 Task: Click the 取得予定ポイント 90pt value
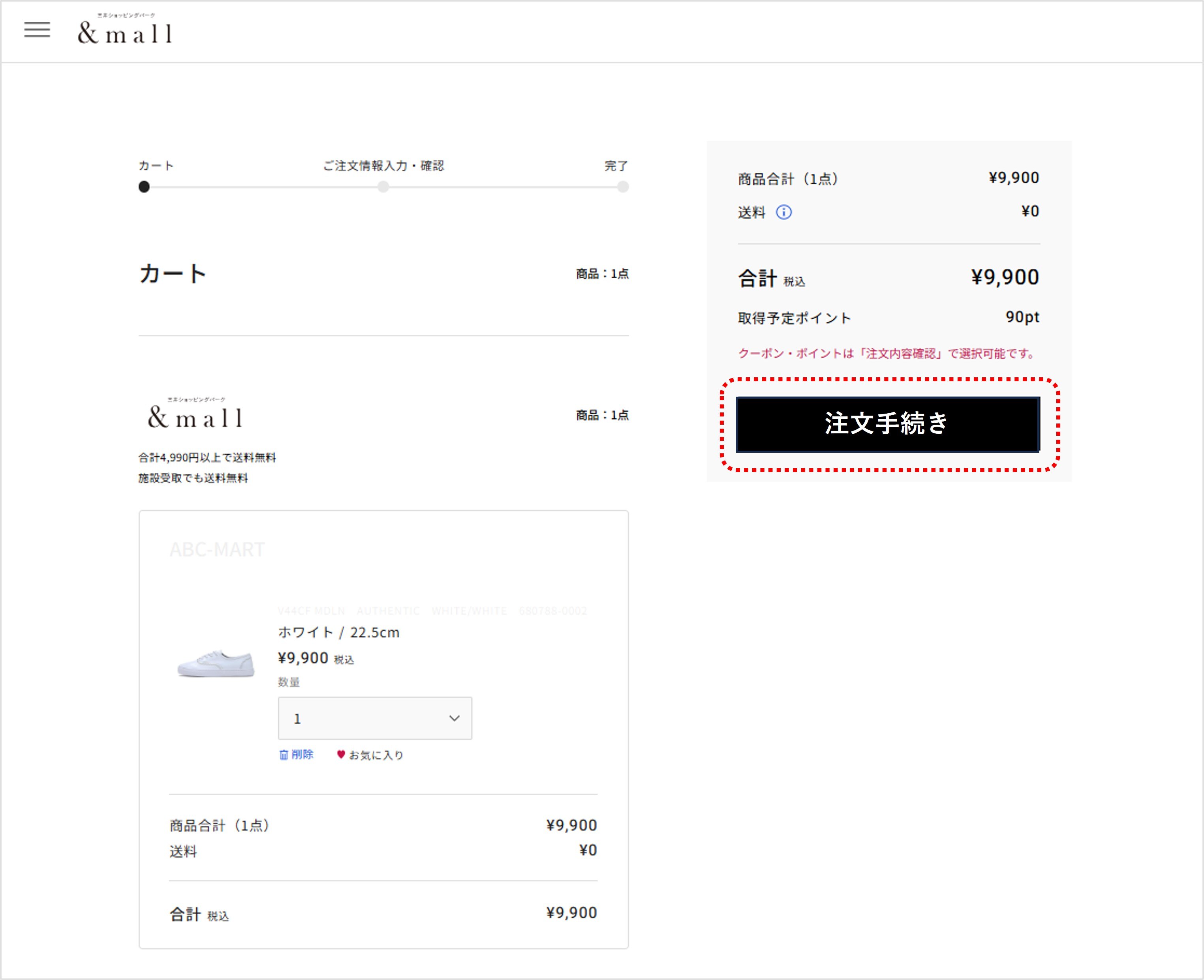pos(1022,317)
